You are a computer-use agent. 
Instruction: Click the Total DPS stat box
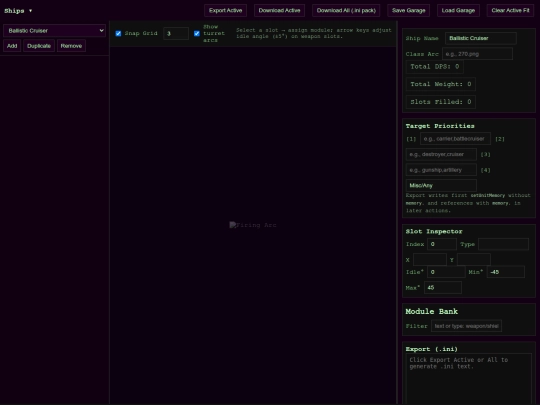[x=435, y=66]
